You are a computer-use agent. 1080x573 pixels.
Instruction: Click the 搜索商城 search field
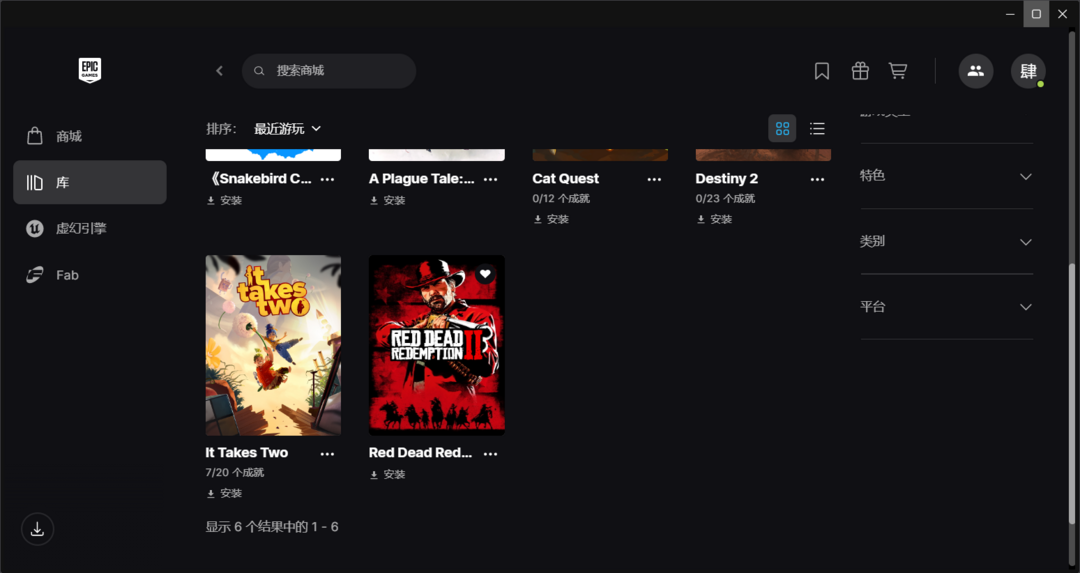[340, 71]
